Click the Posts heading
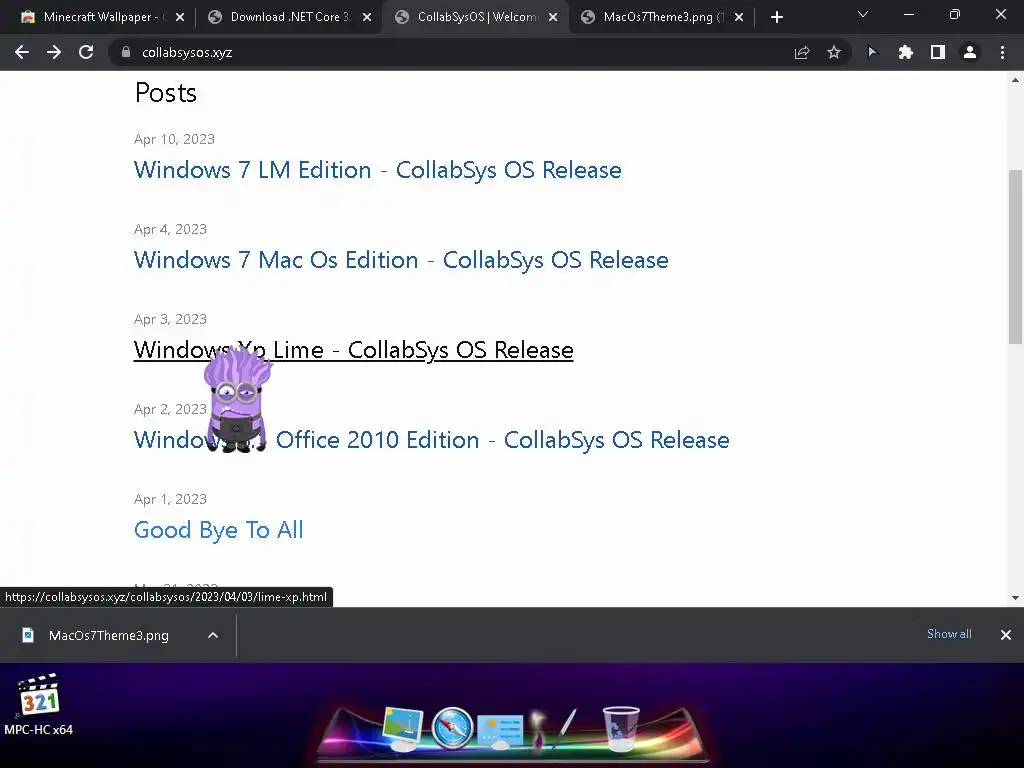 coord(165,93)
